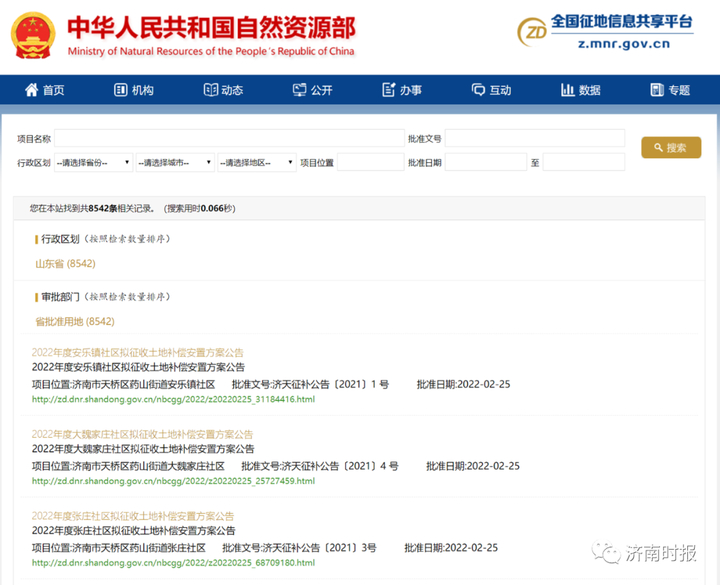Image resolution: width=720 pixels, height=585 pixels.
Task: Click the 数据 bar chart icon
Action: 568,90
